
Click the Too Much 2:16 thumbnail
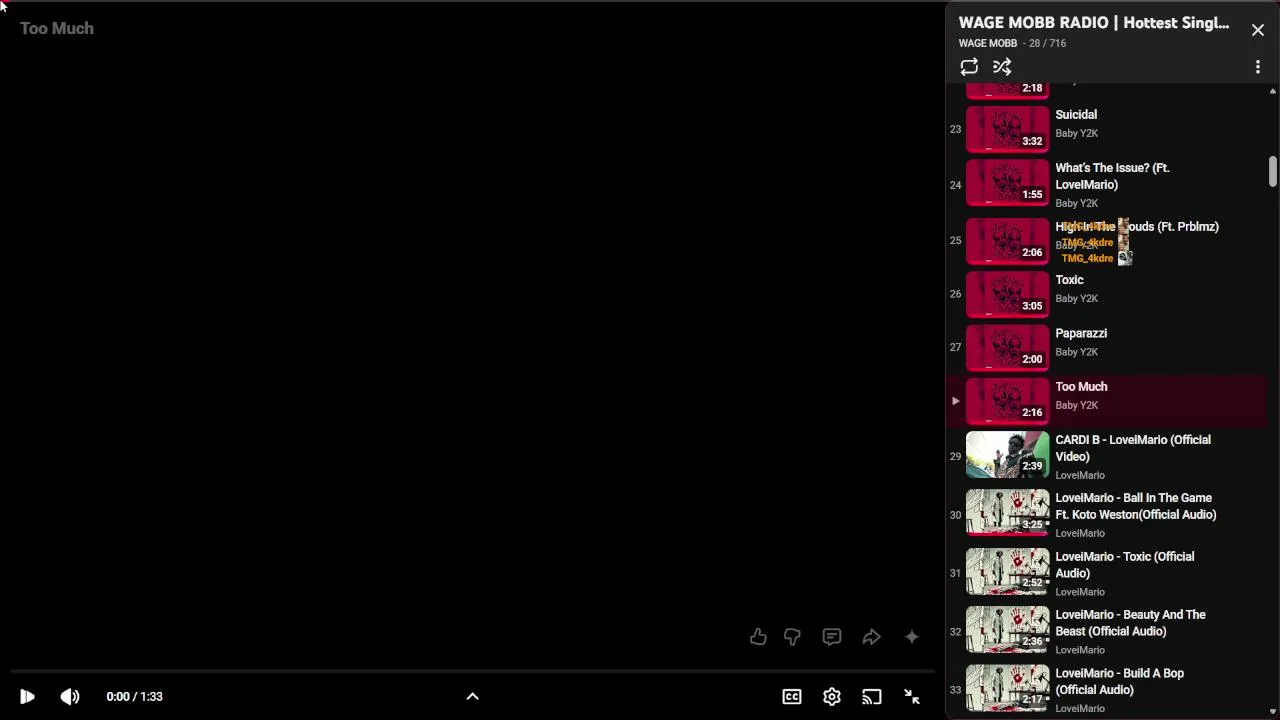(1008, 400)
